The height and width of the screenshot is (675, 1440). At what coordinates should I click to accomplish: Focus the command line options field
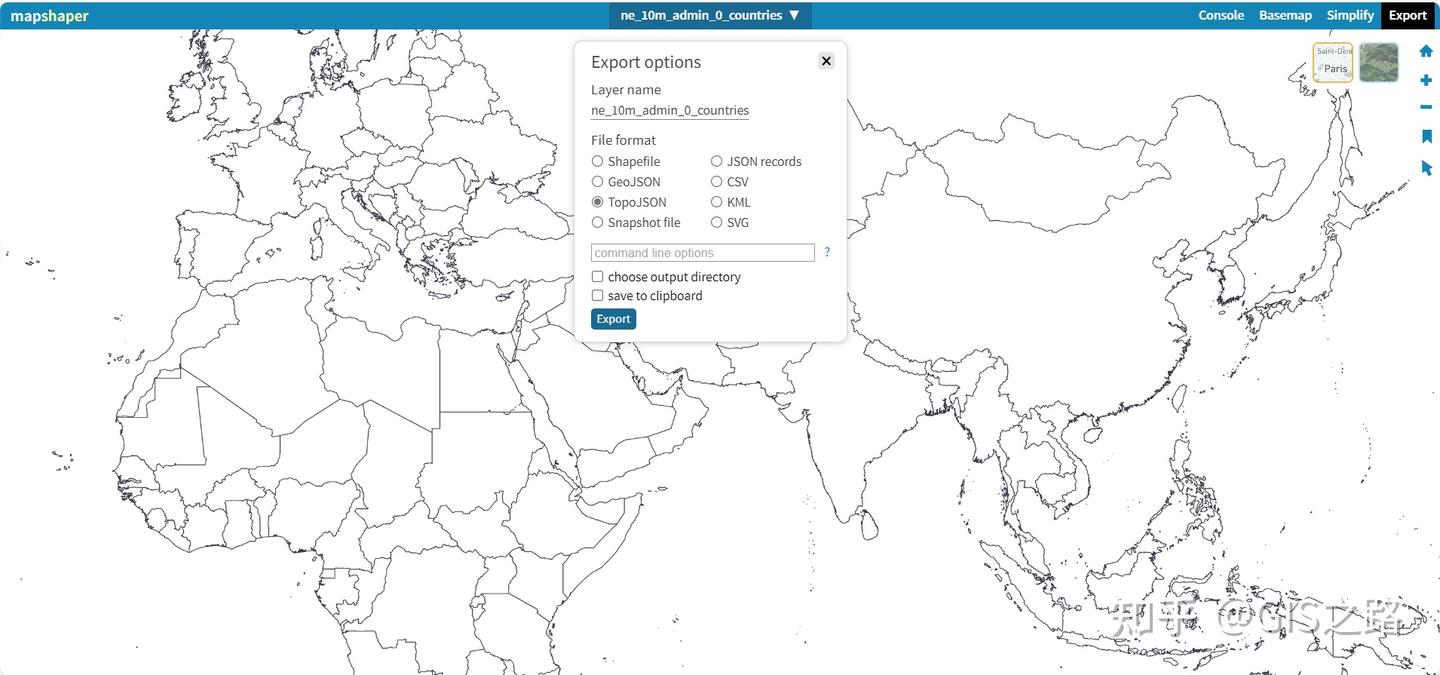(x=703, y=253)
